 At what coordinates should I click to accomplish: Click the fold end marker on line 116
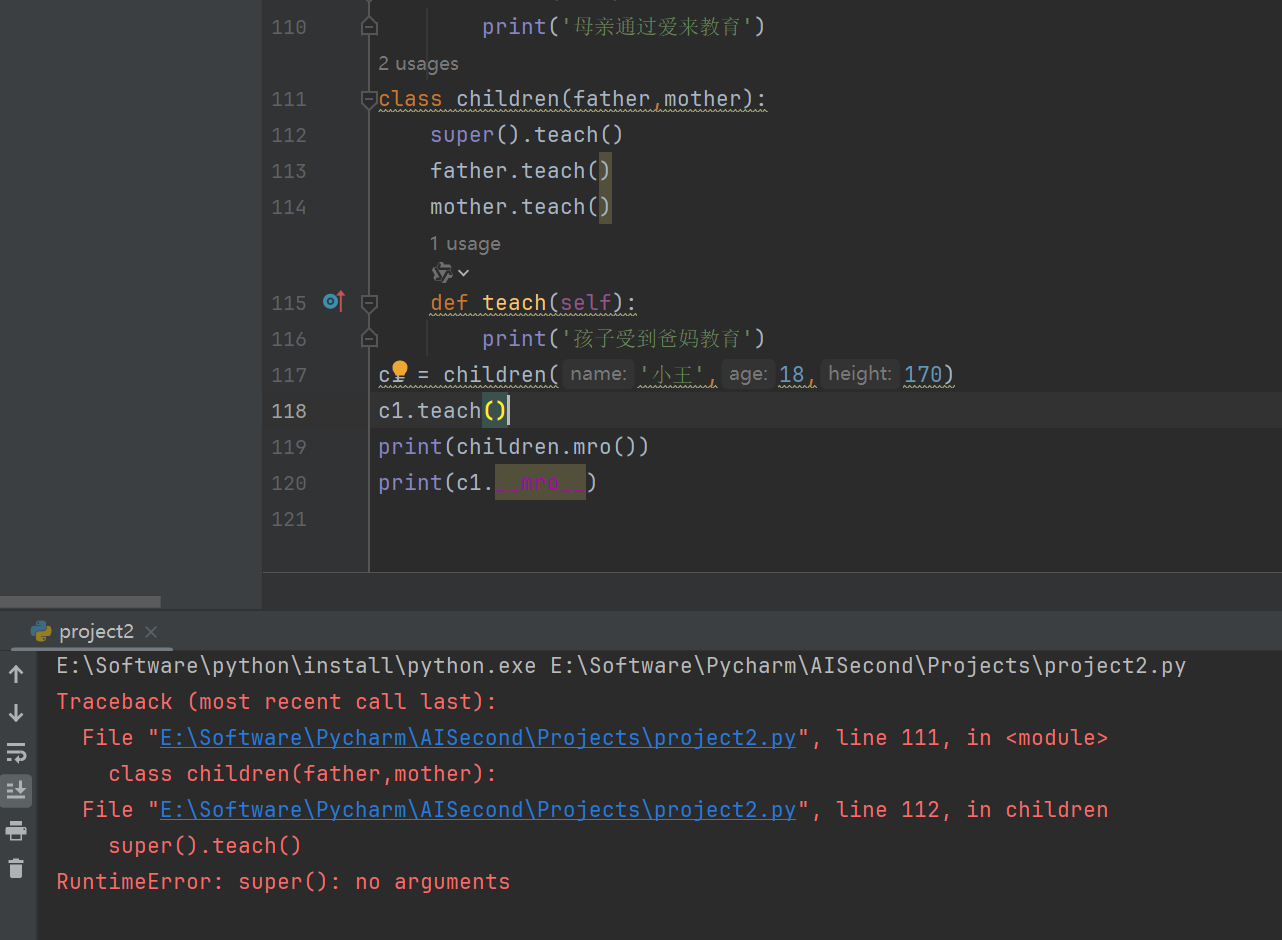[x=369, y=338]
